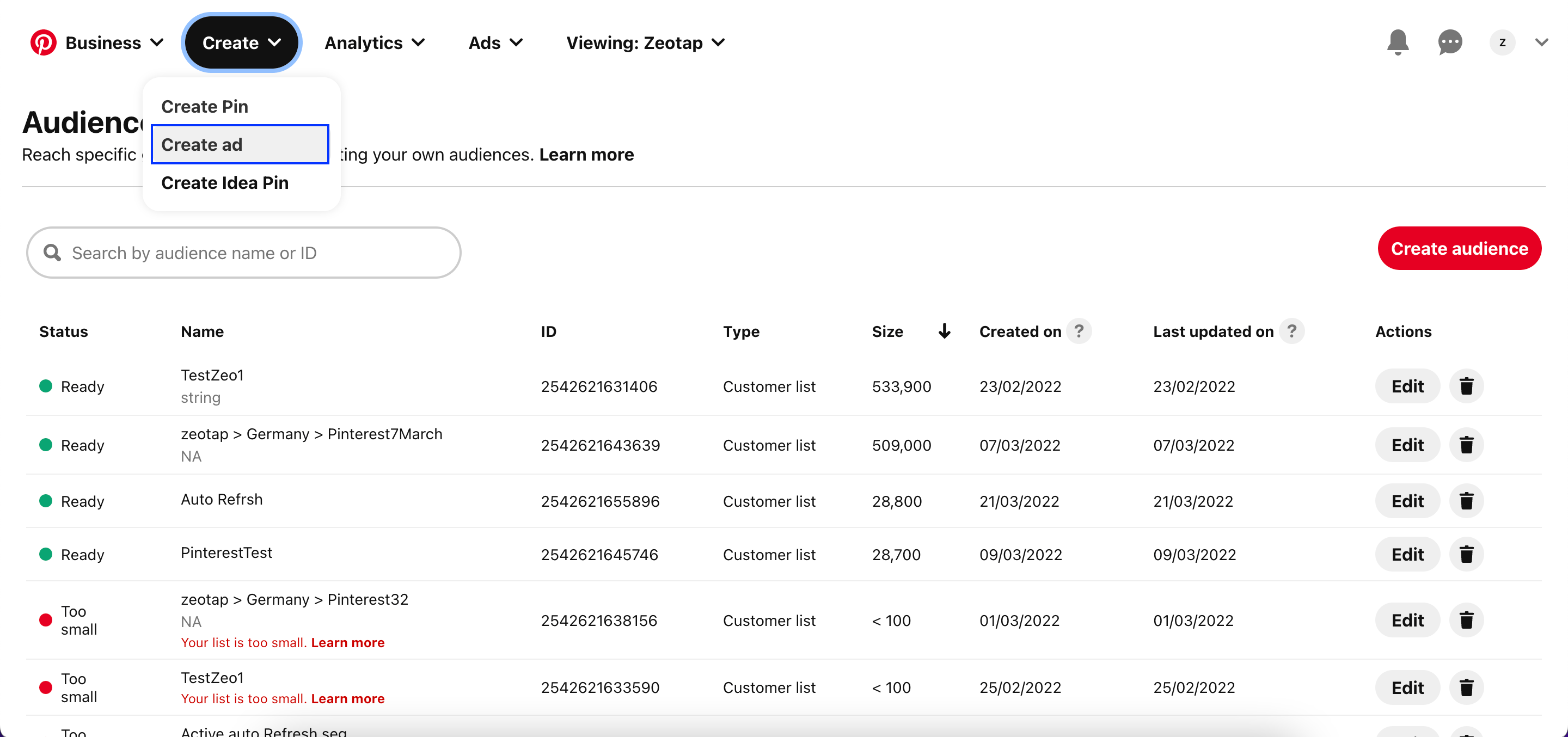The image size is (1568, 737).
Task: Edit audience 2542621633590
Action: click(x=1407, y=687)
